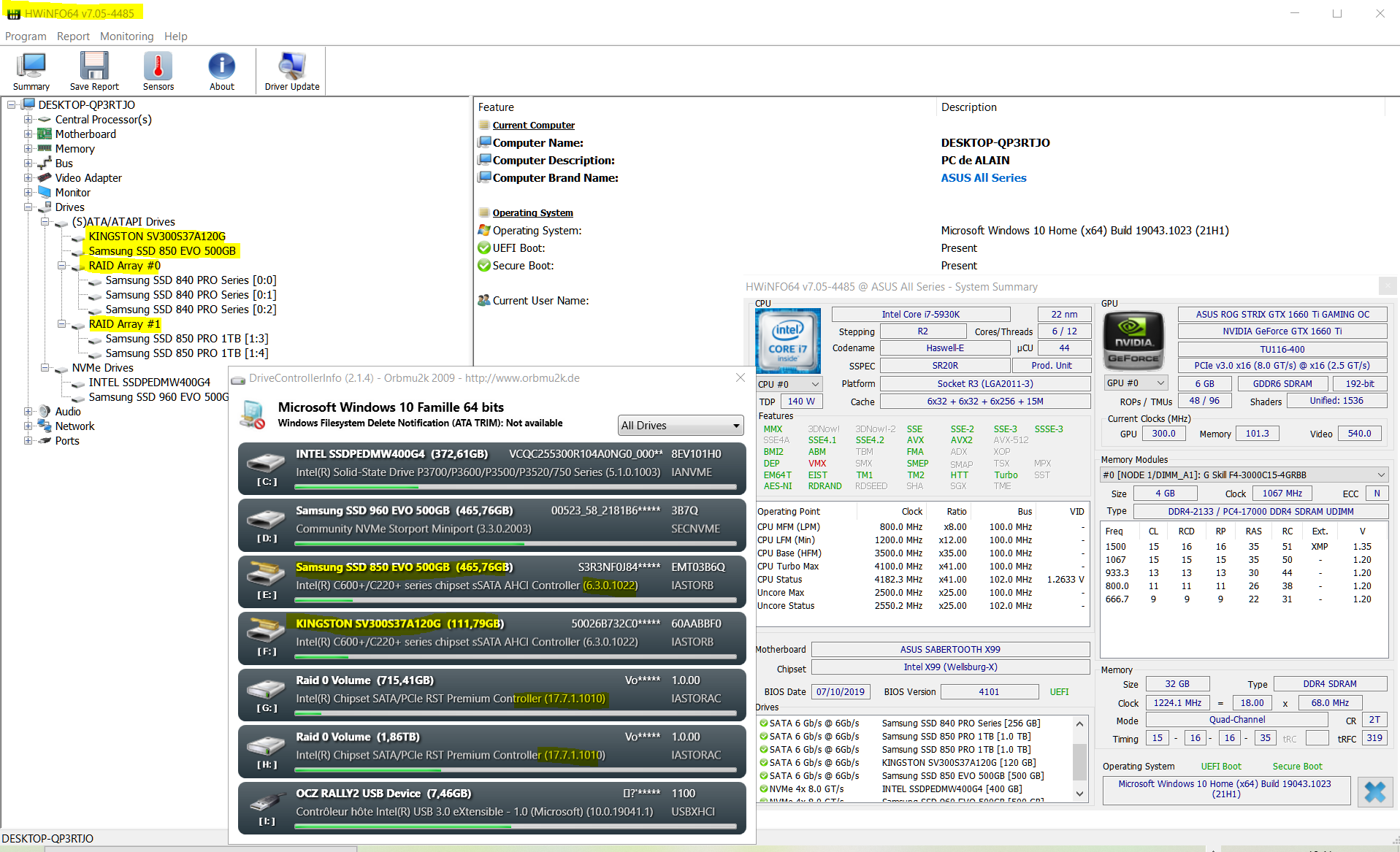
Task: Select the Network tree node
Action: click(74, 426)
